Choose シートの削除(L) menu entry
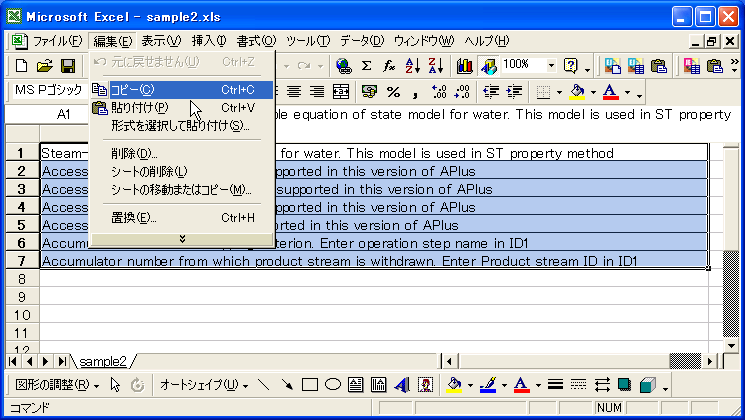This screenshot has height=420, width=745. click(182, 172)
